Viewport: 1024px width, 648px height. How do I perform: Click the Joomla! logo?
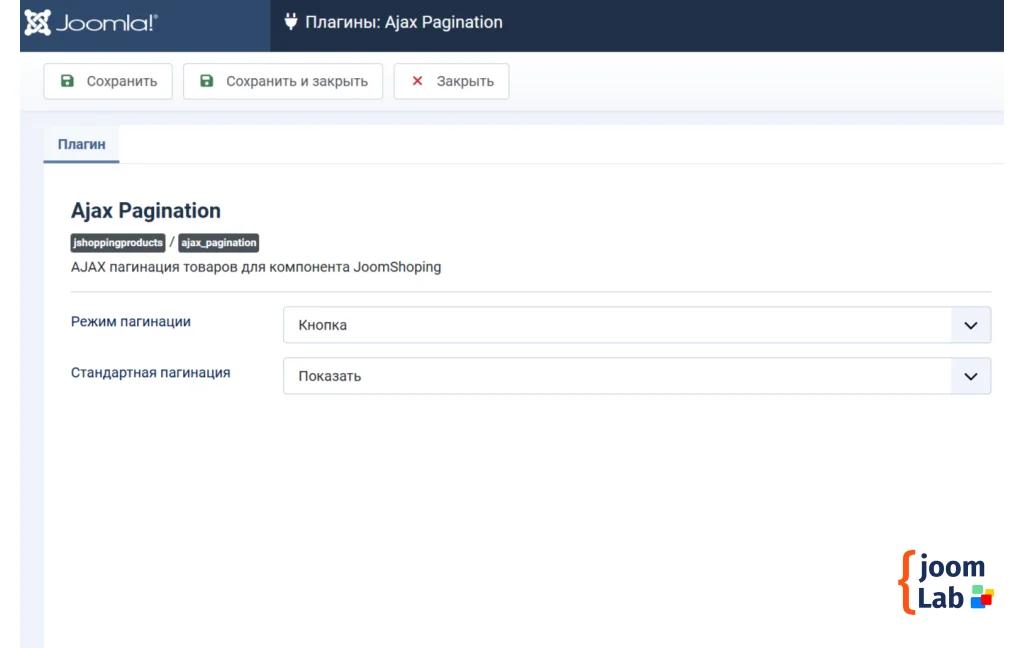click(91, 23)
